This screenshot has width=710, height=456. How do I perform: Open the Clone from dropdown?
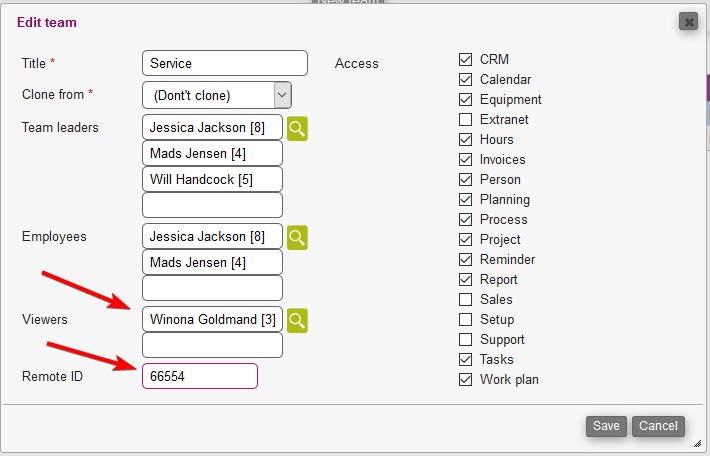(217, 95)
